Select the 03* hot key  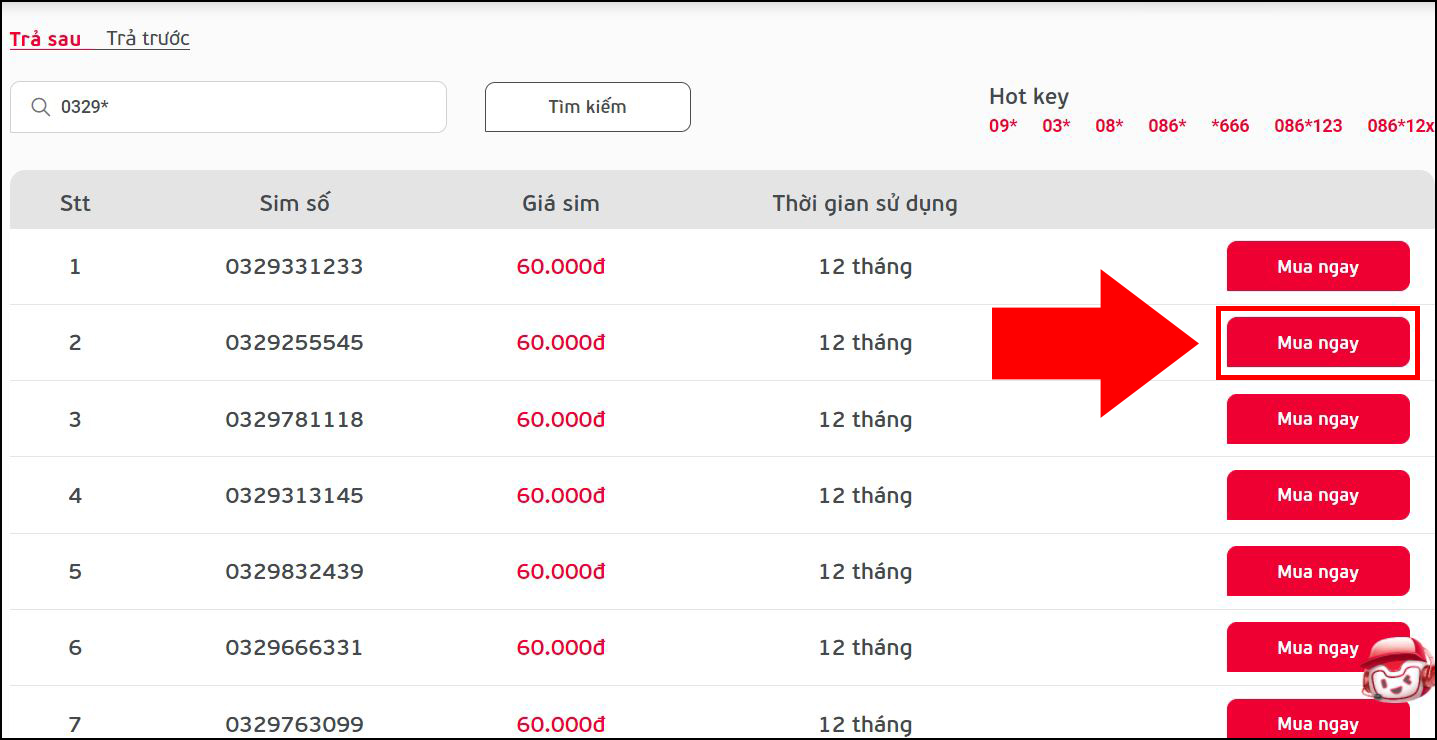(x=1056, y=126)
